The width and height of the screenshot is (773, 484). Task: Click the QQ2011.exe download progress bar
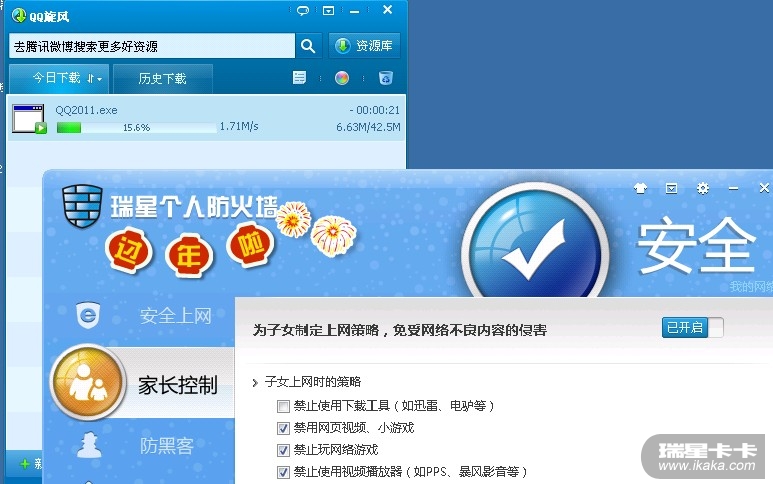(137, 128)
